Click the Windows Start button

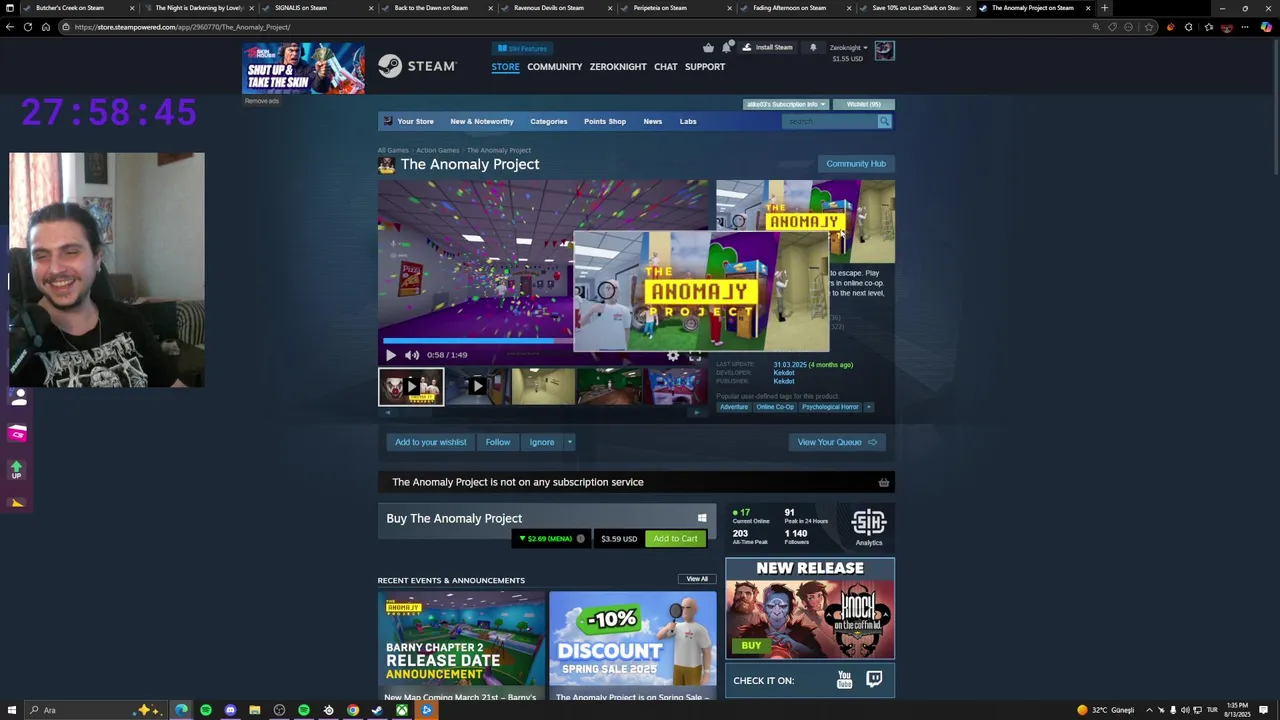10,710
